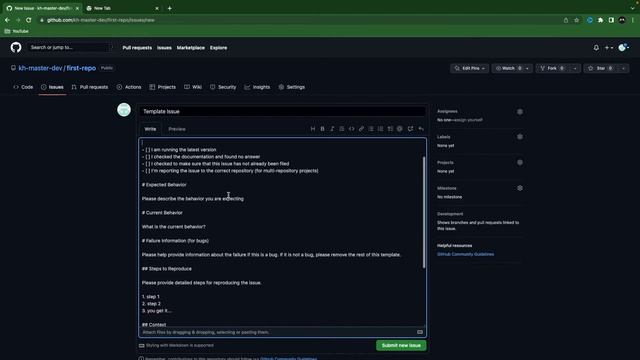Image resolution: width=640 pixels, height=360 pixels.
Task: Open Explore in top navigation
Action: [x=218, y=48]
